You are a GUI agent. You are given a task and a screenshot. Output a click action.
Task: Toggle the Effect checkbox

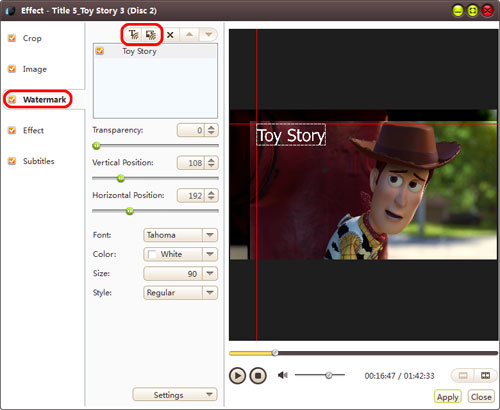[x=12, y=130]
